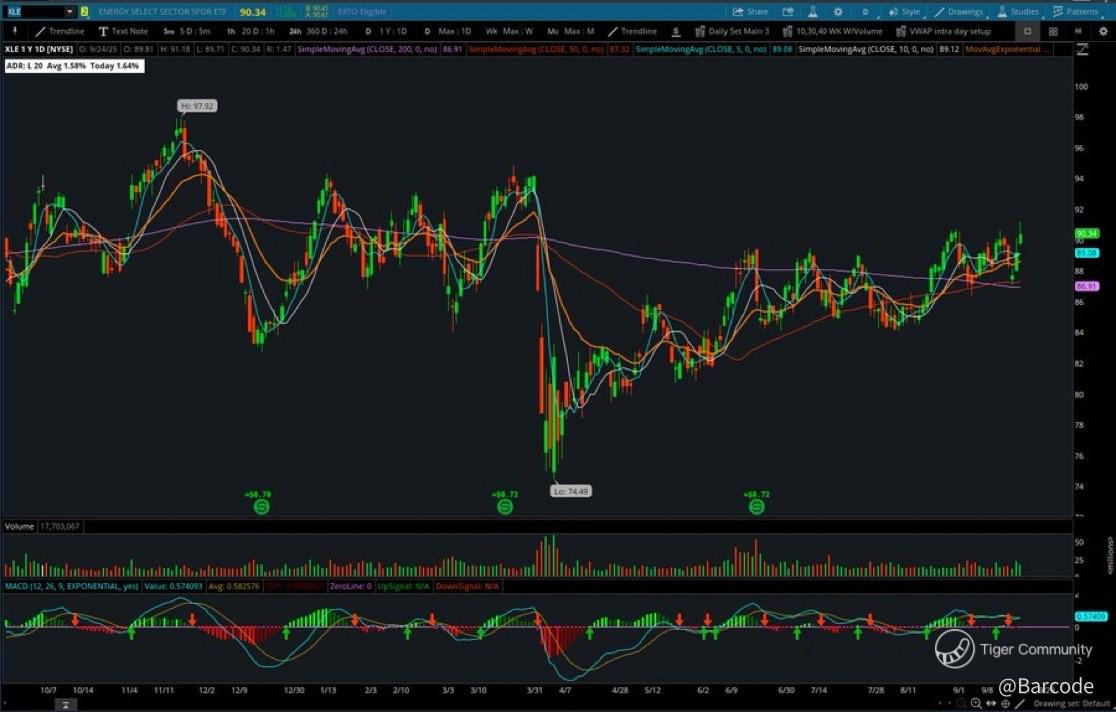Select single chart layout icon
1116x712 pixels.
pyautogui.click(x=1027, y=31)
